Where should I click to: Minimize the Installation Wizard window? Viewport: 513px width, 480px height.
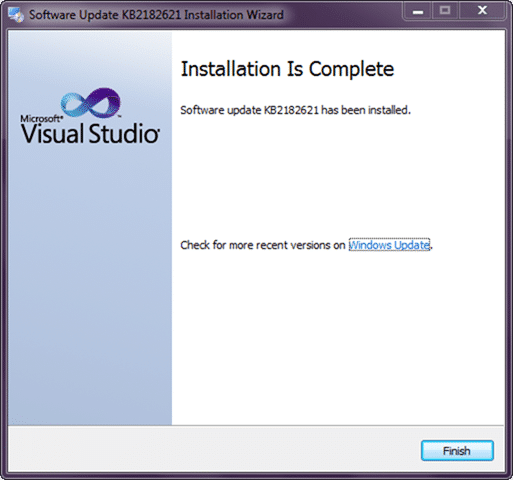[x=418, y=12]
